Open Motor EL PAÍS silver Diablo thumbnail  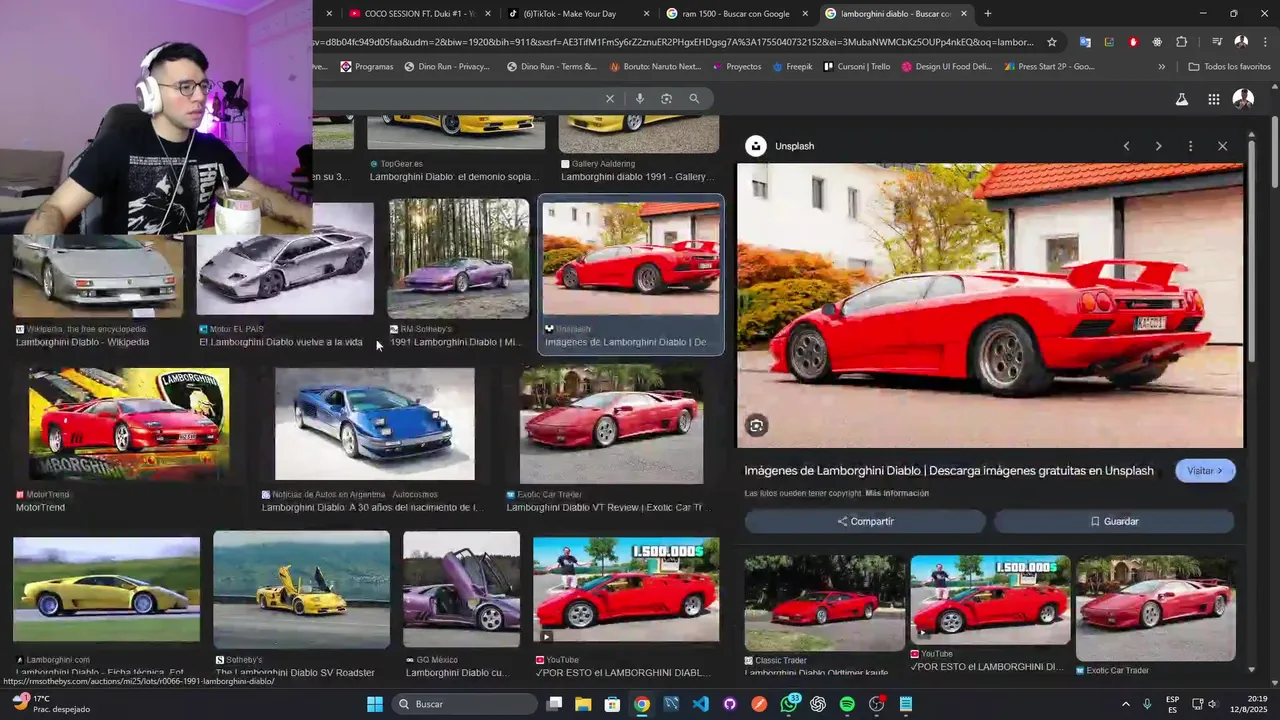285,259
